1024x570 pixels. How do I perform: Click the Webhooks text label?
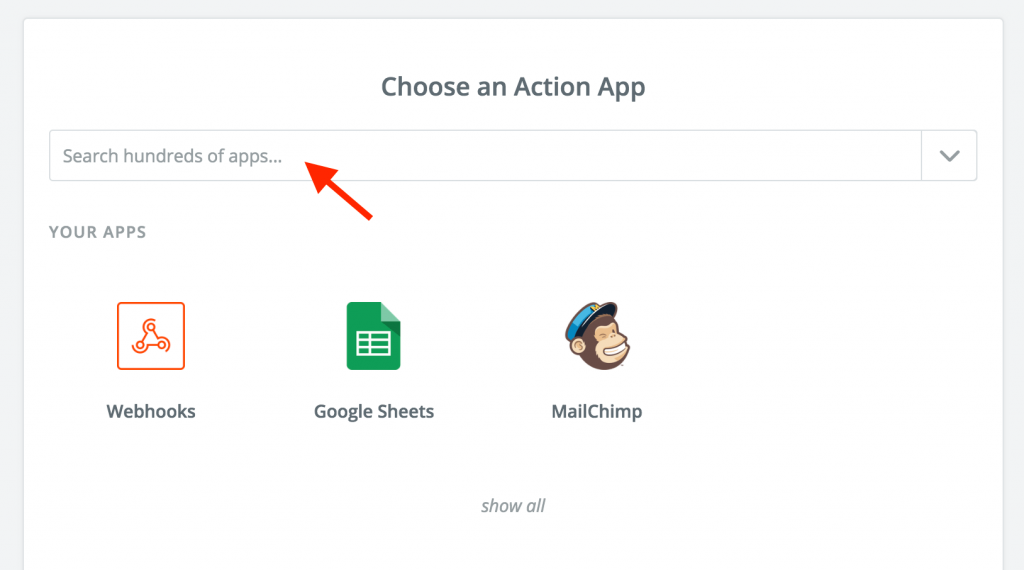point(151,411)
